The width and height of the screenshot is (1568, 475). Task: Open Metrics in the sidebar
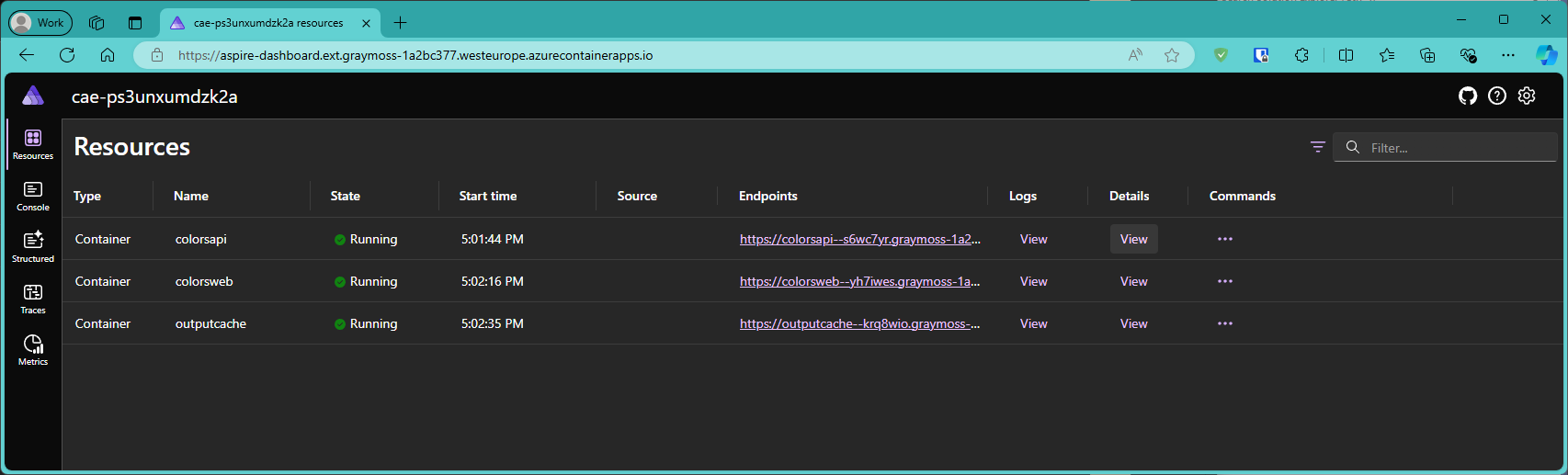point(33,349)
